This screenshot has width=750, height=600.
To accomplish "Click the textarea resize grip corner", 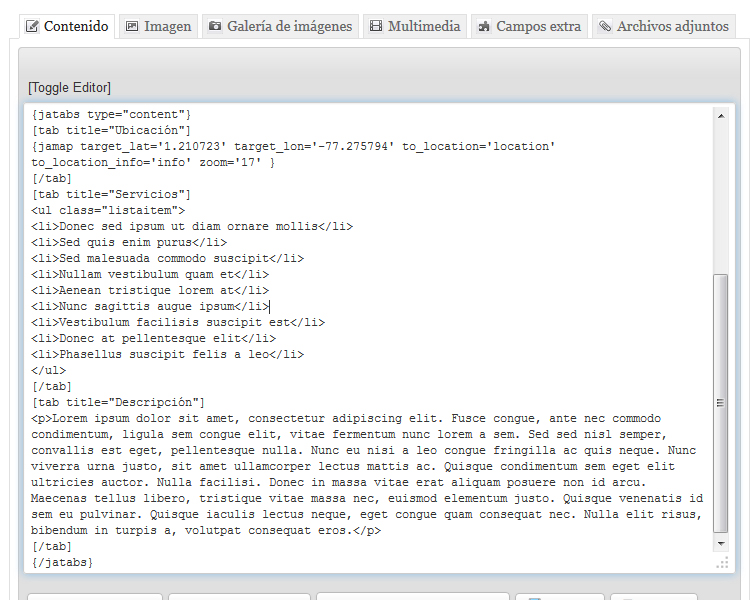I will coord(722,563).
